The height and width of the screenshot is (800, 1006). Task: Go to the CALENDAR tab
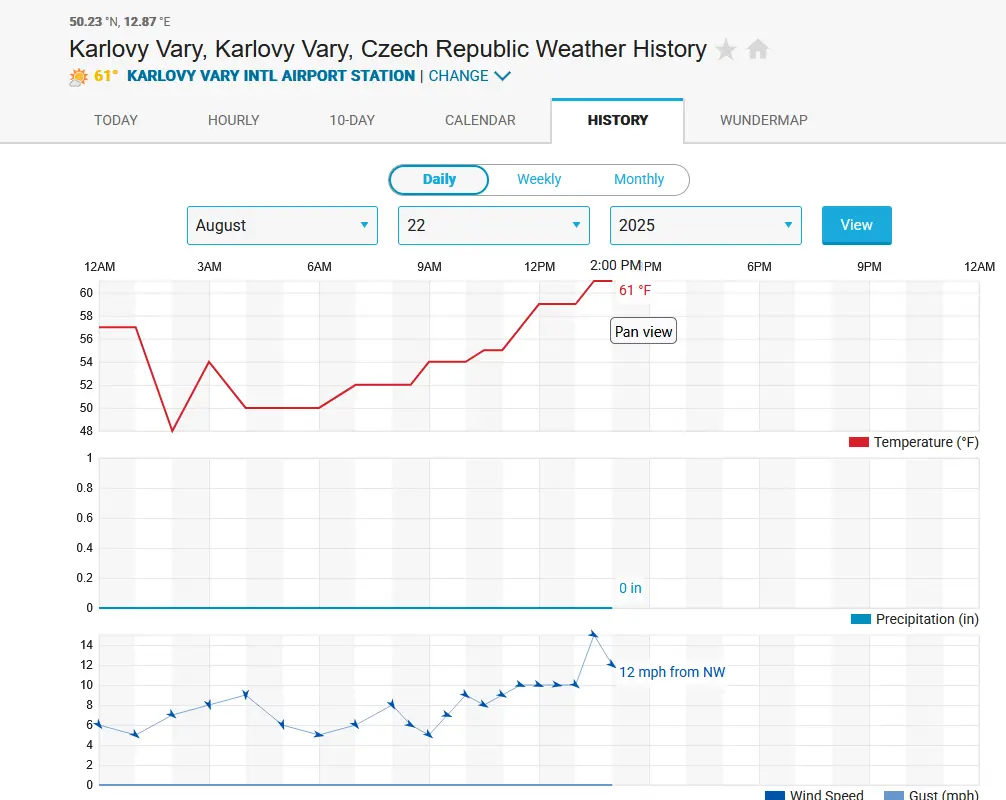[x=480, y=120]
